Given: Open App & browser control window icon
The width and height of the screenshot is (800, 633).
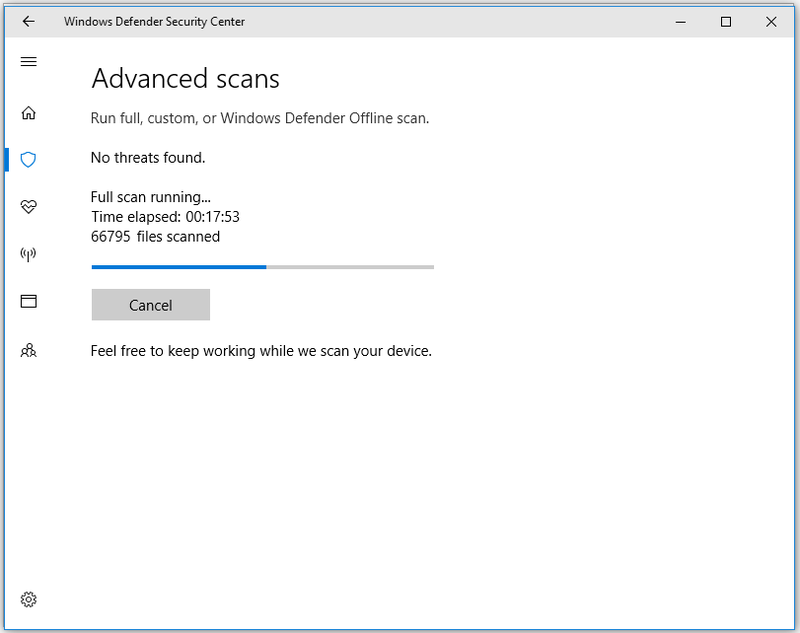Looking at the screenshot, I should (x=29, y=301).
